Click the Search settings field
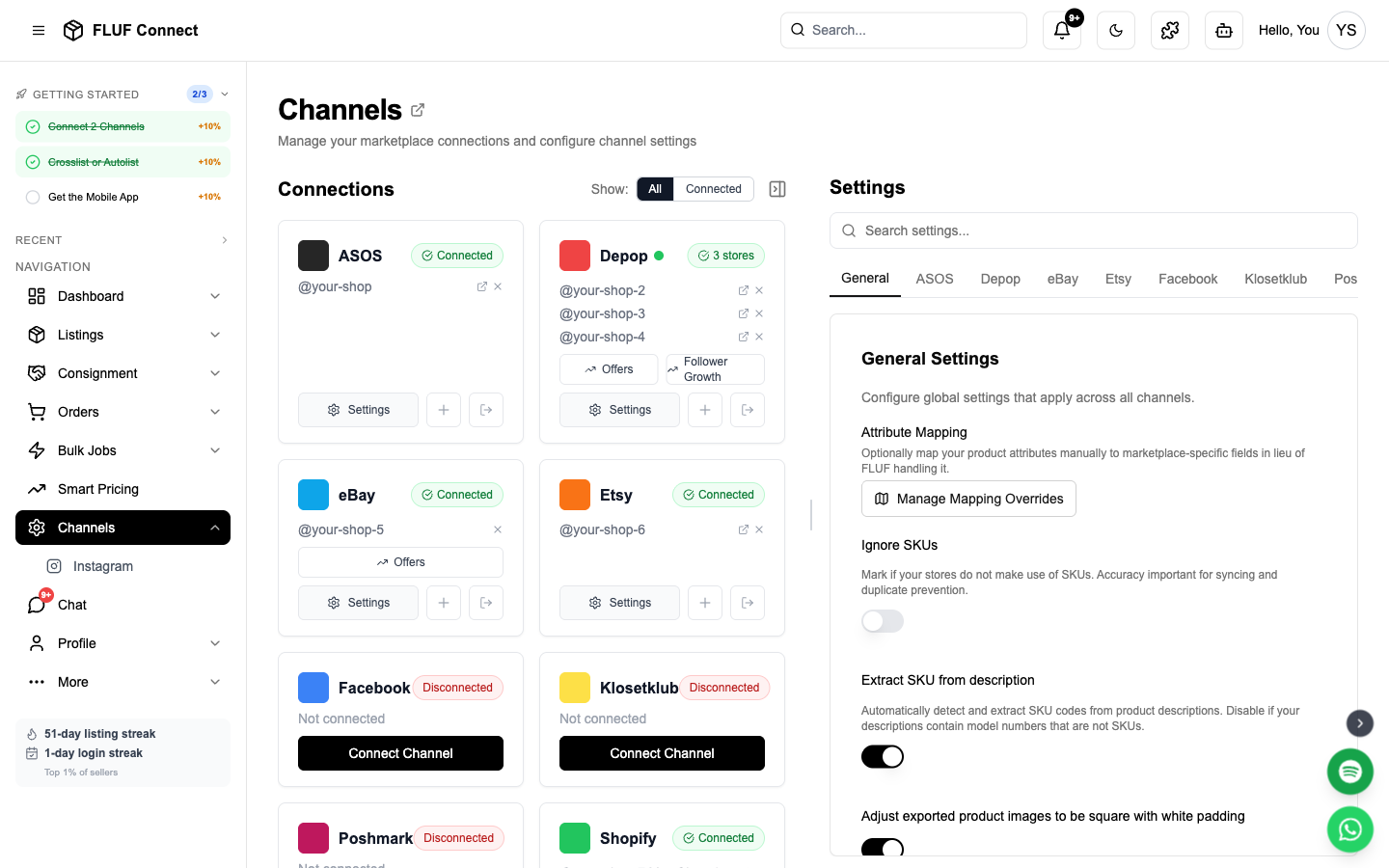Image resolution: width=1389 pixels, height=868 pixels. click(1093, 231)
